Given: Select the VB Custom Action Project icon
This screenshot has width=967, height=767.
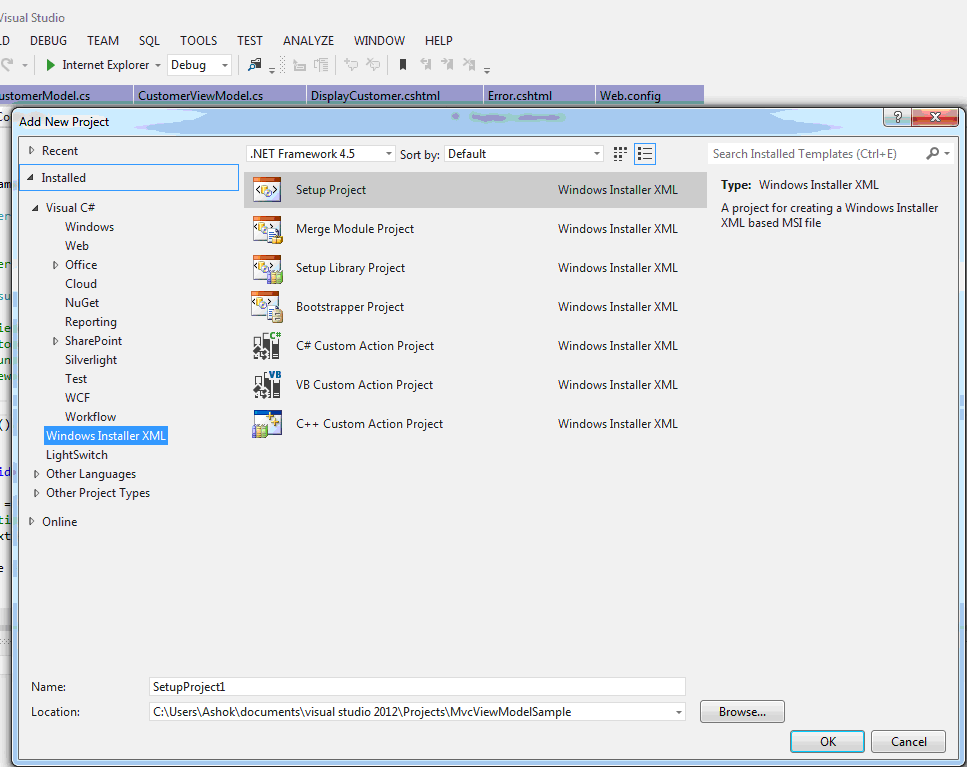Looking at the screenshot, I should pos(267,384).
